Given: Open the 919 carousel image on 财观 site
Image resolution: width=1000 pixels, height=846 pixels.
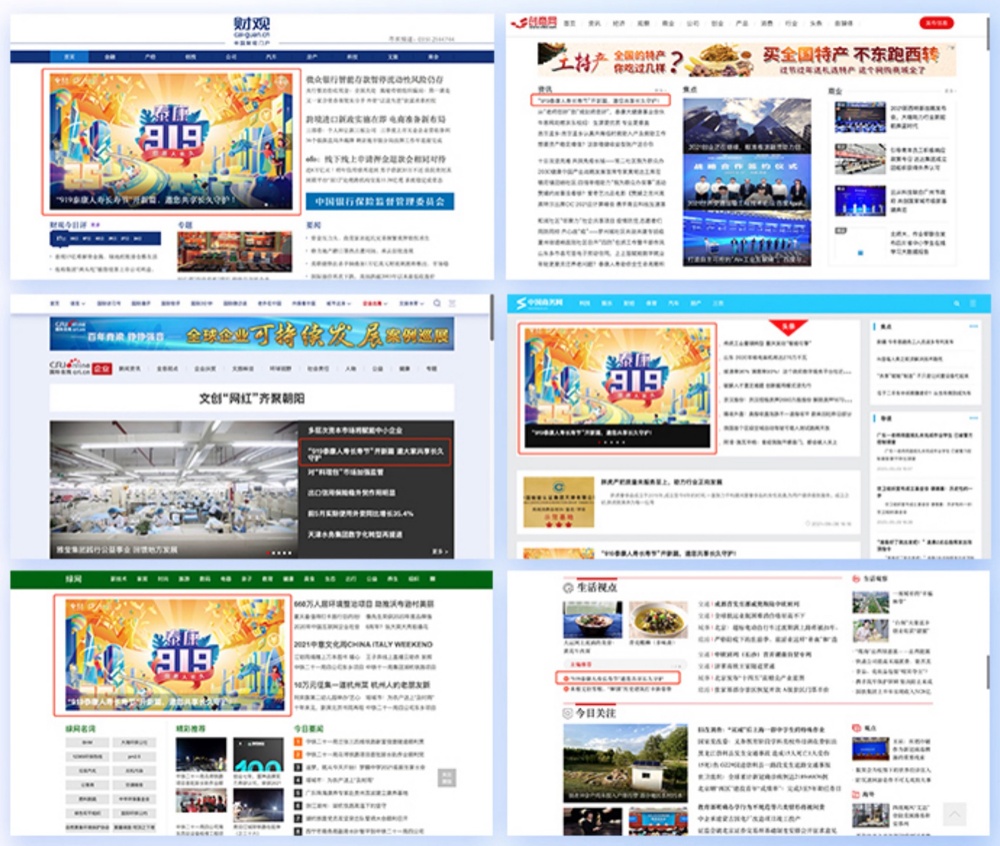Looking at the screenshot, I should pos(170,141).
